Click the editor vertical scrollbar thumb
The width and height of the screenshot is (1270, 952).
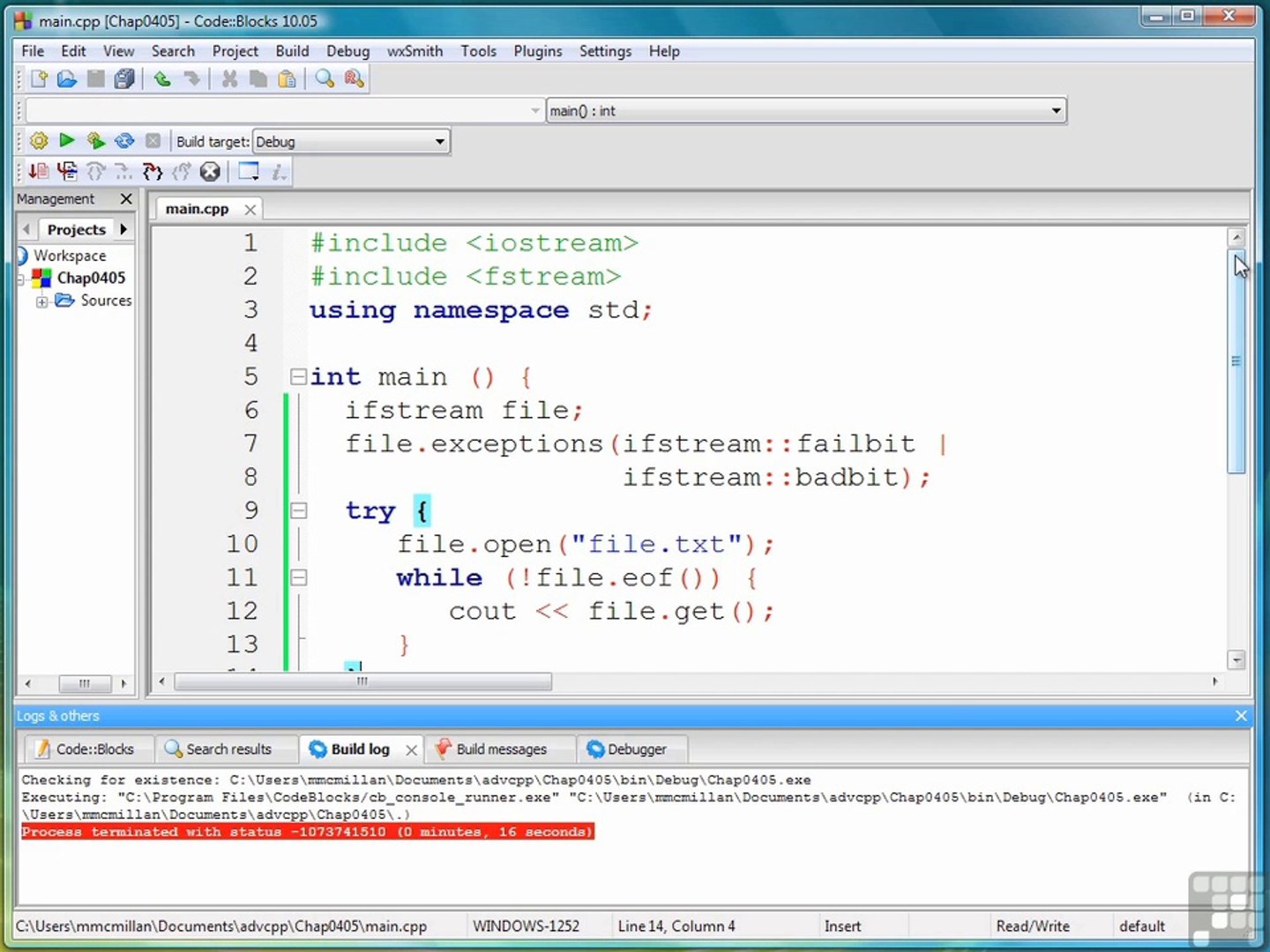tap(1236, 361)
